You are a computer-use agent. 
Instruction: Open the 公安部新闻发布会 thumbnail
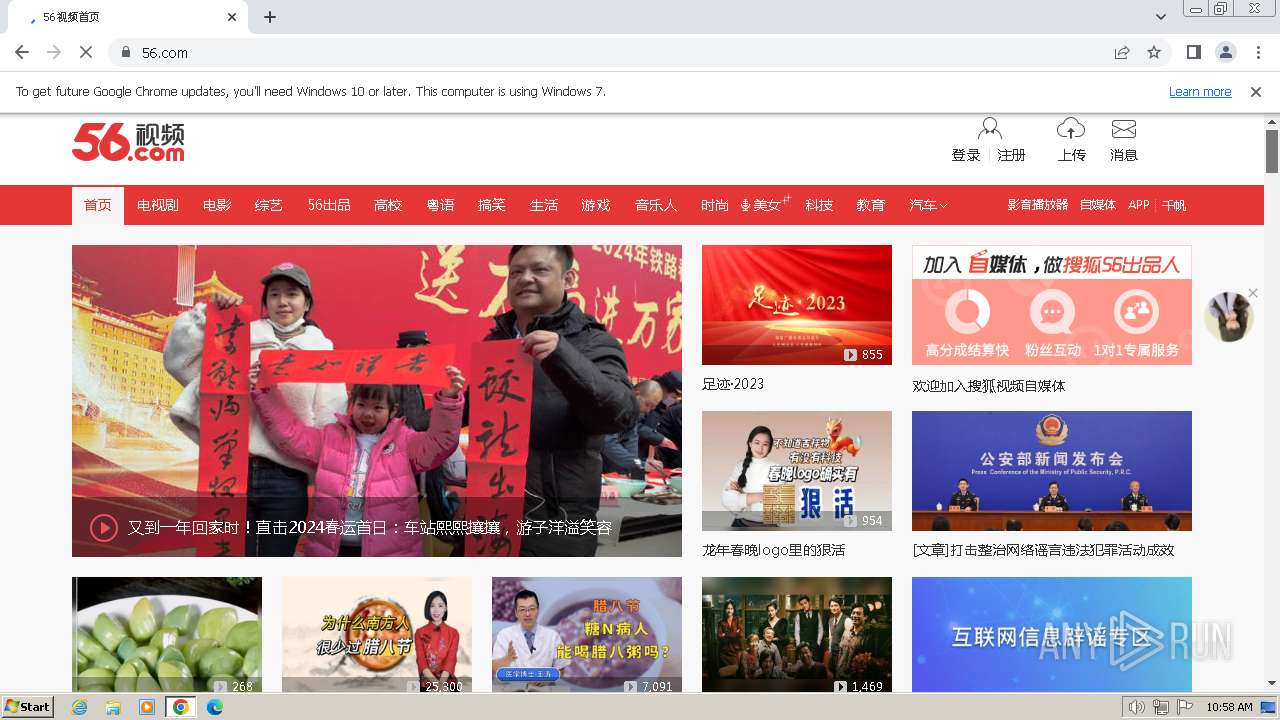coord(1052,471)
